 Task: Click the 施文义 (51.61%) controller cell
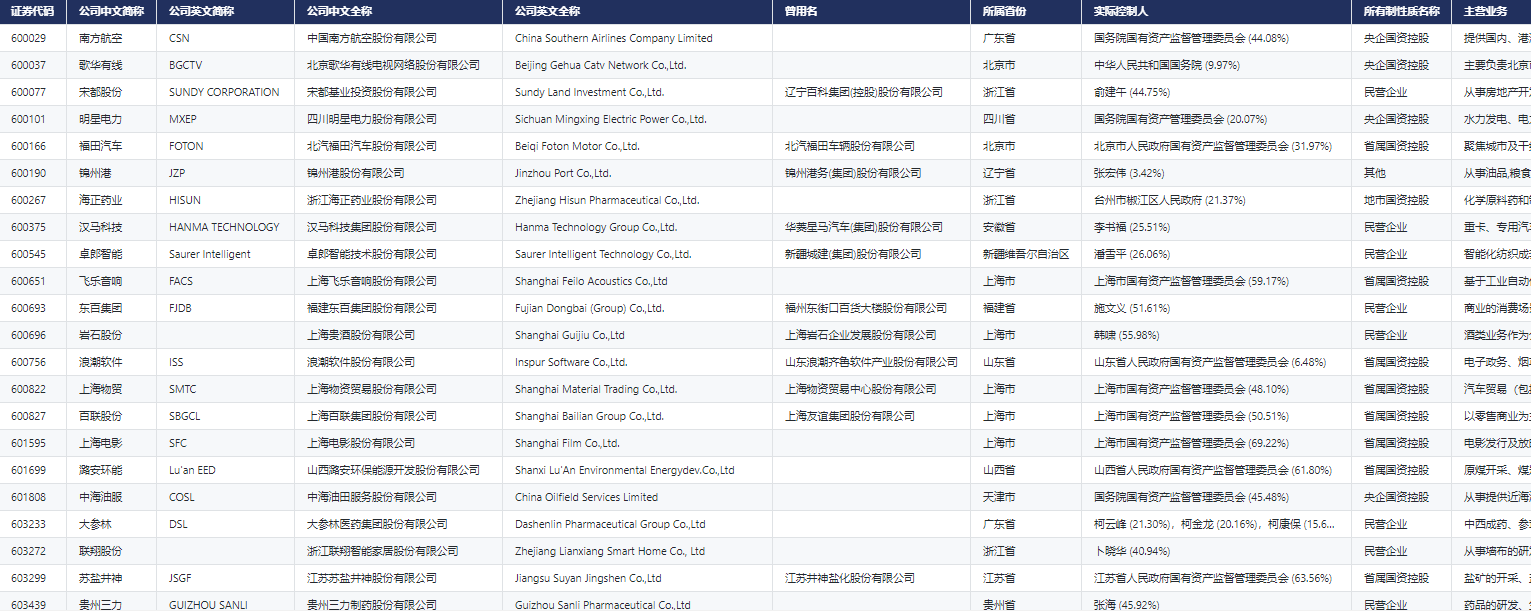pos(1217,308)
